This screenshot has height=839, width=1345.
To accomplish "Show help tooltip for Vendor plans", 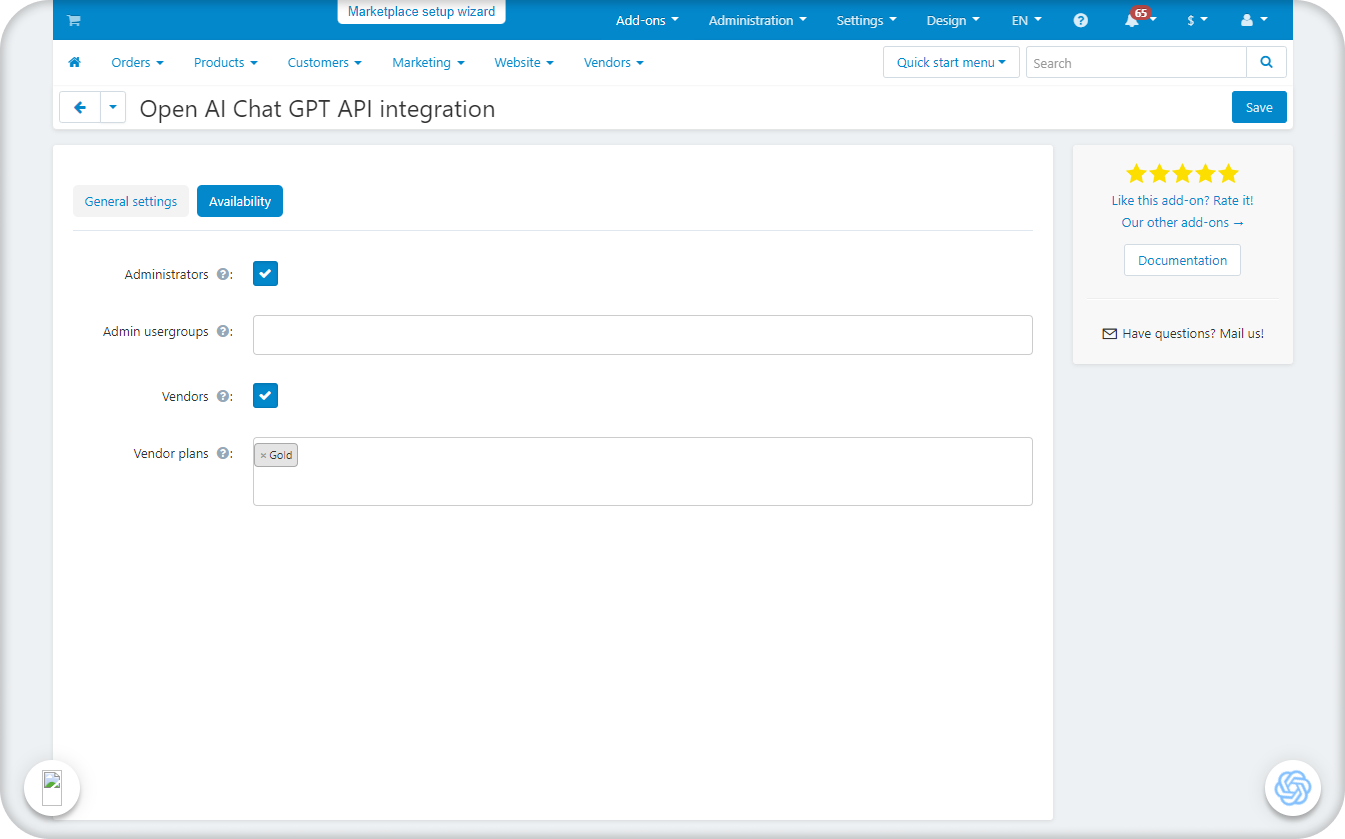I will [x=223, y=453].
